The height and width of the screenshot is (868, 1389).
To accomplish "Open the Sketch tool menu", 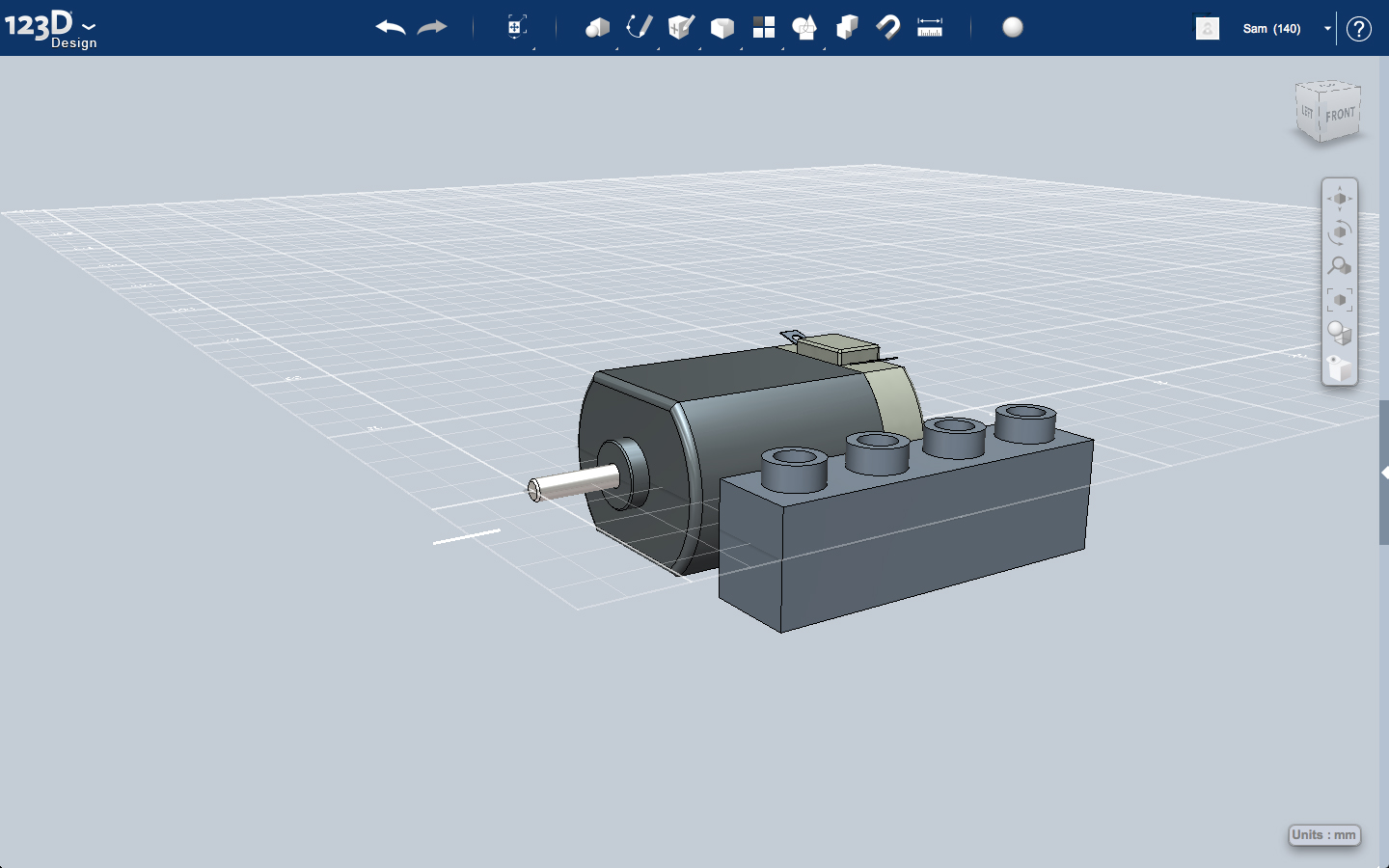I will coord(640,27).
